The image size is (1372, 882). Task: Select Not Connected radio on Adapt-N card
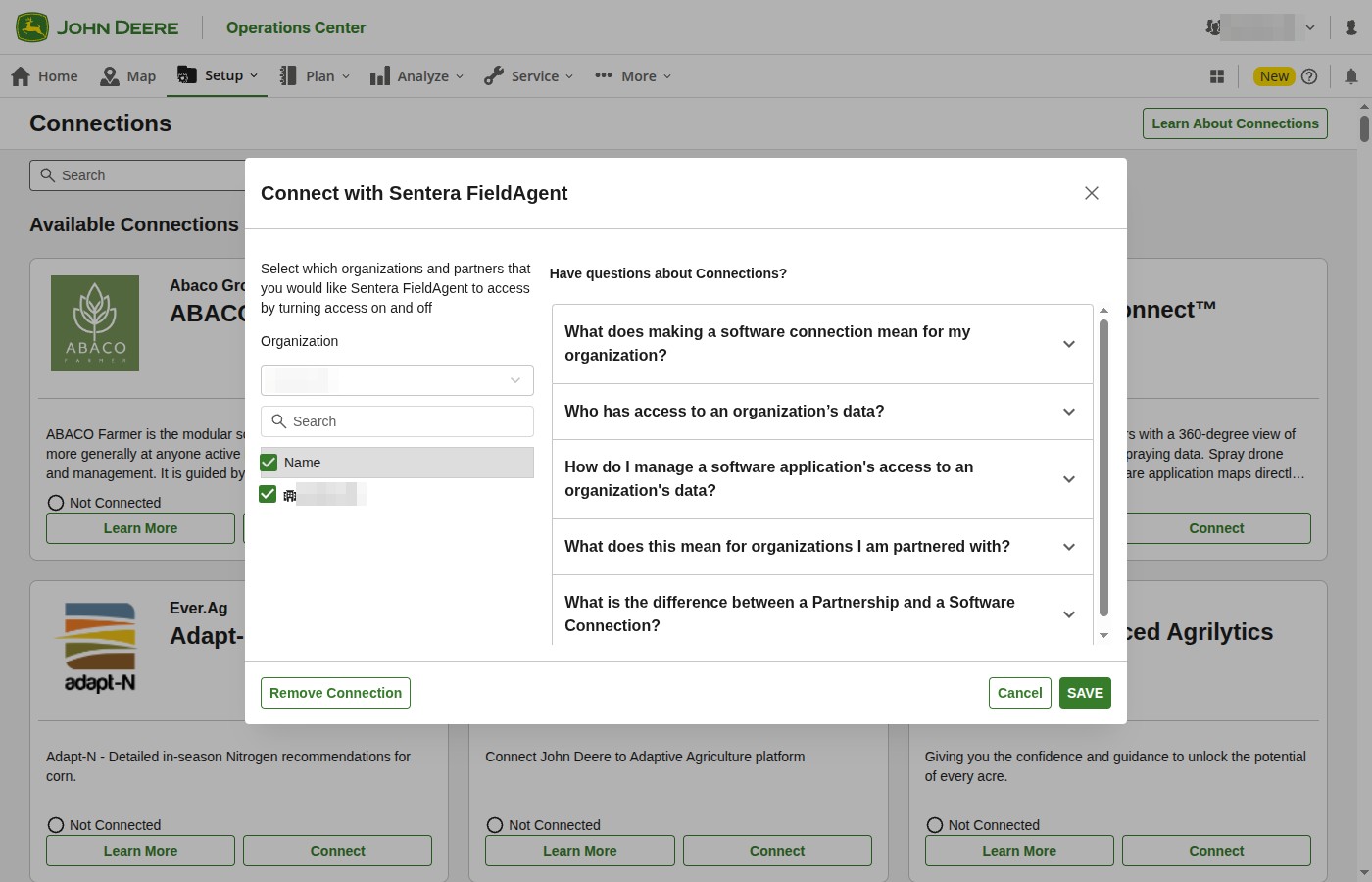(56, 825)
